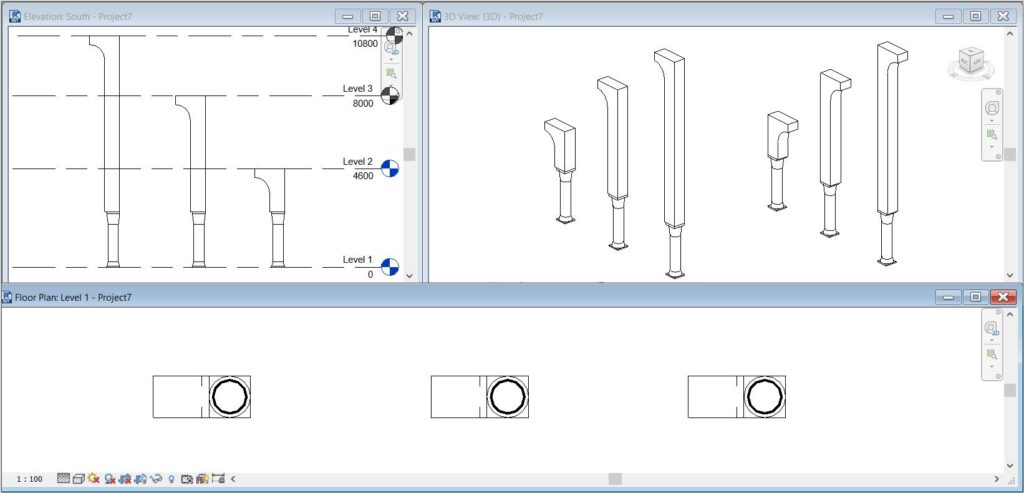Open the Visual Style cube icon

(78, 479)
